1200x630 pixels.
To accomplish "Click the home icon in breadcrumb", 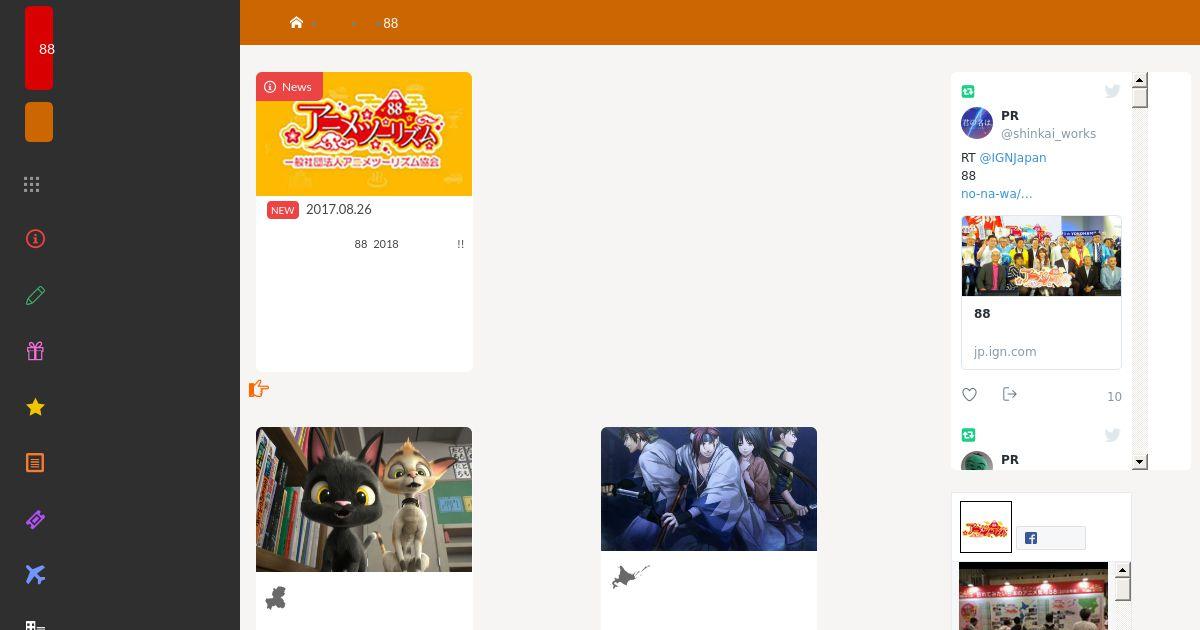I will coord(296,22).
